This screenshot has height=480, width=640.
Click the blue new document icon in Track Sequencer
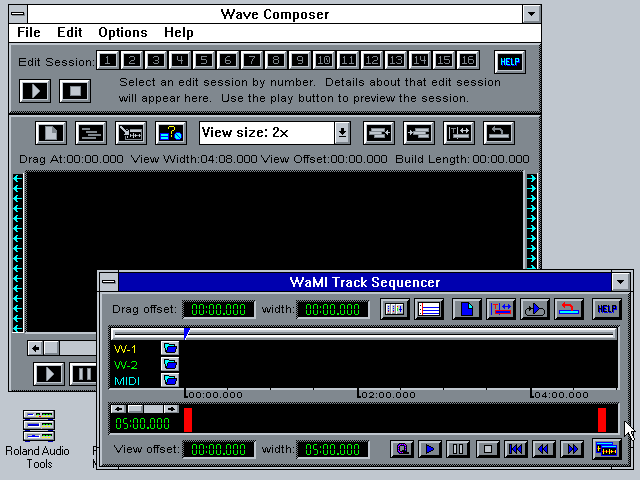(467, 309)
